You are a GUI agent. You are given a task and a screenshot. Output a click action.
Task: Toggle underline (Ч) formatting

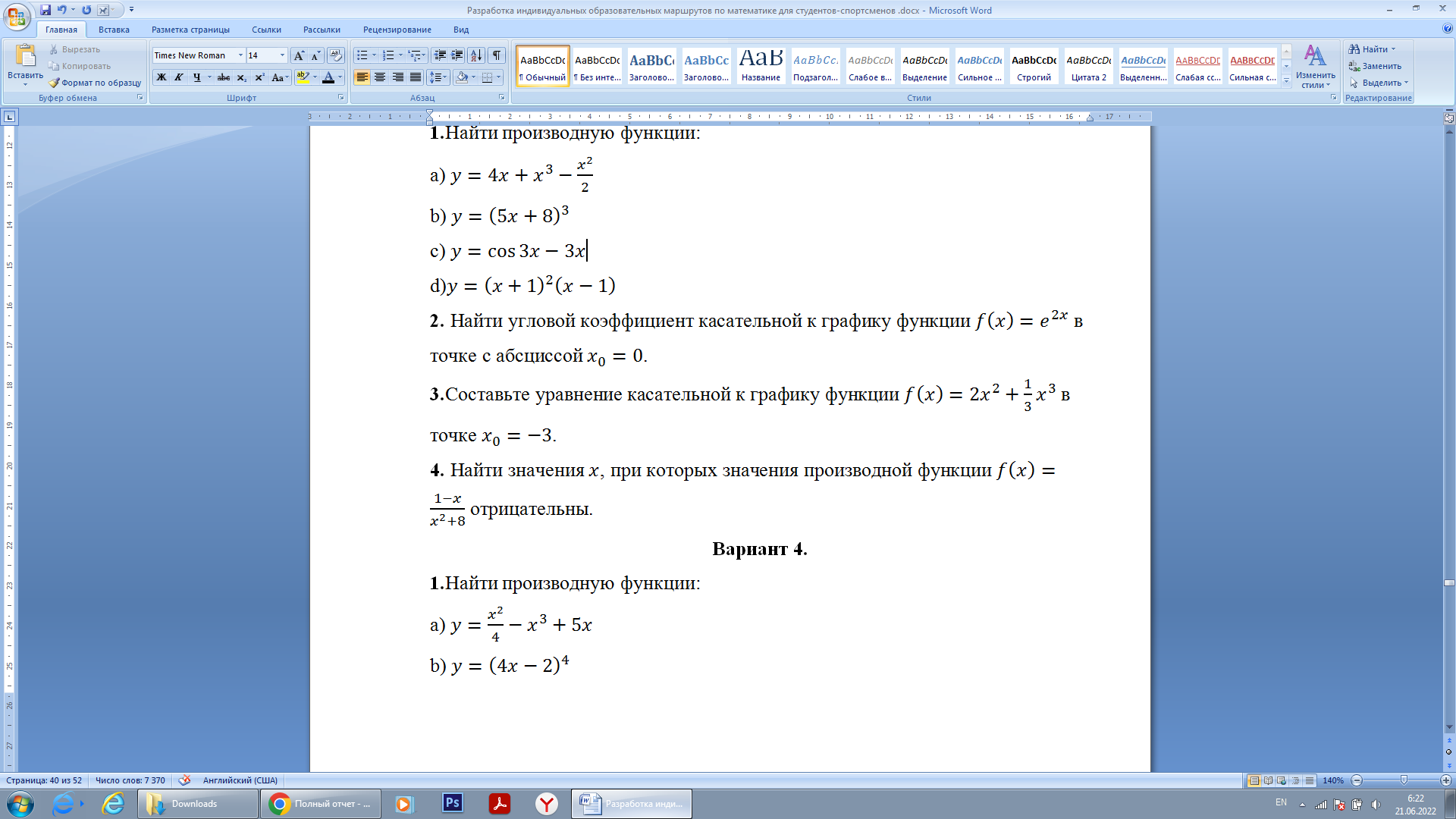[x=196, y=77]
